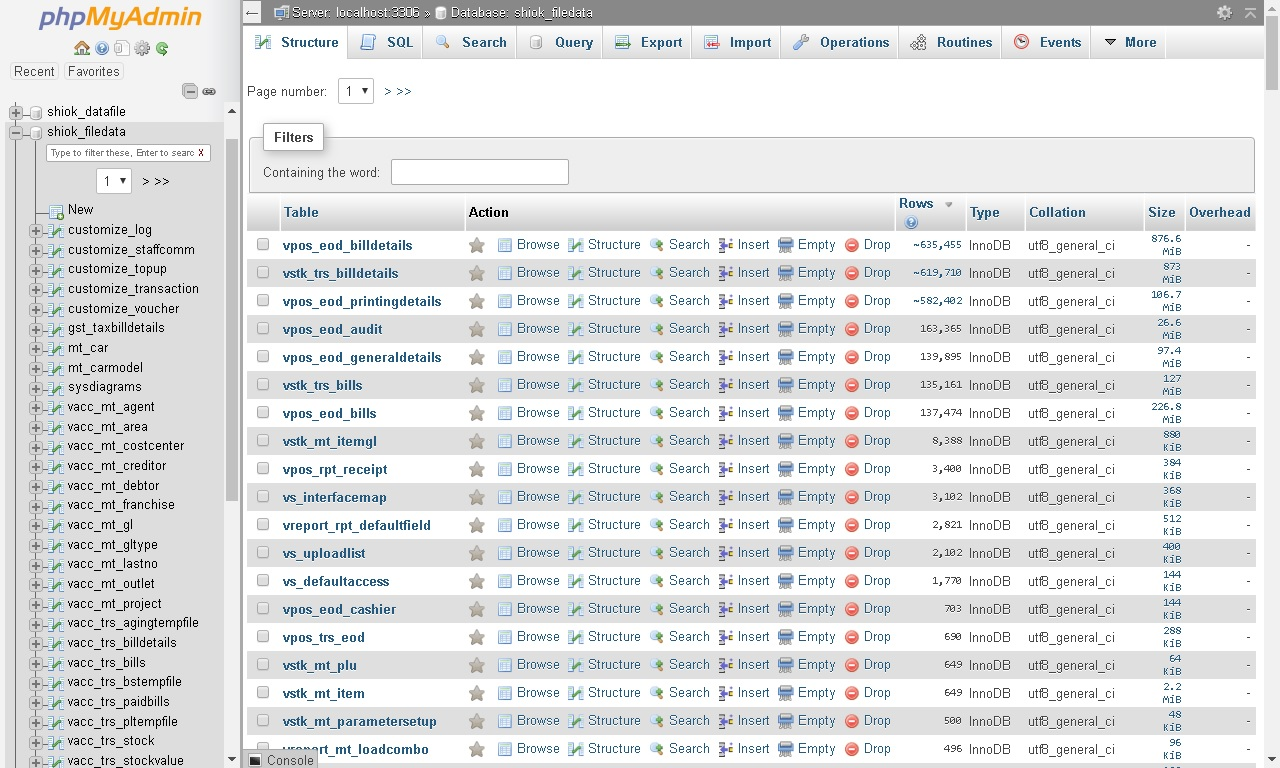Viewport: 1280px width, 768px height.
Task: Tick the vreport_rpt_defaultfield checkbox
Action: click(x=263, y=524)
